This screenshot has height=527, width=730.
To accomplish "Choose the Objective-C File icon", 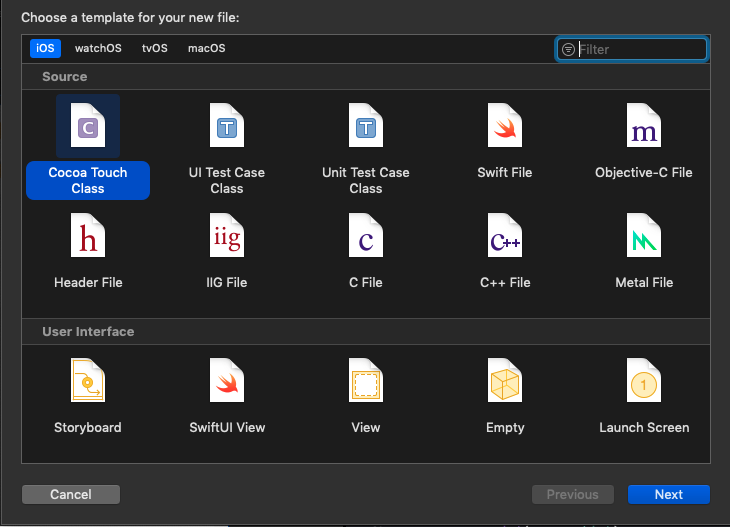I will point(644,126).
